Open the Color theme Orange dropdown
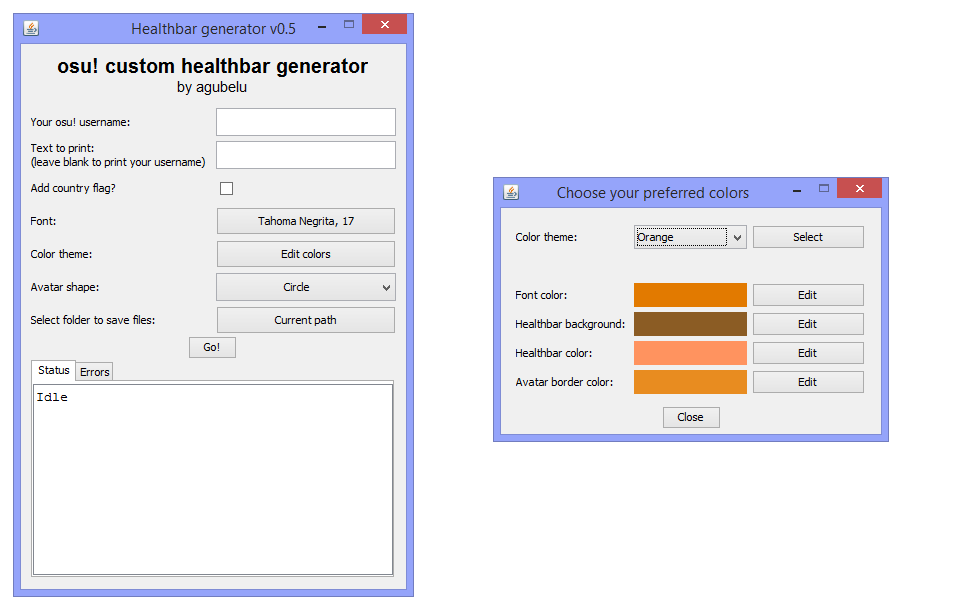This screenshot has height=609, width=972. pos(690,237)
